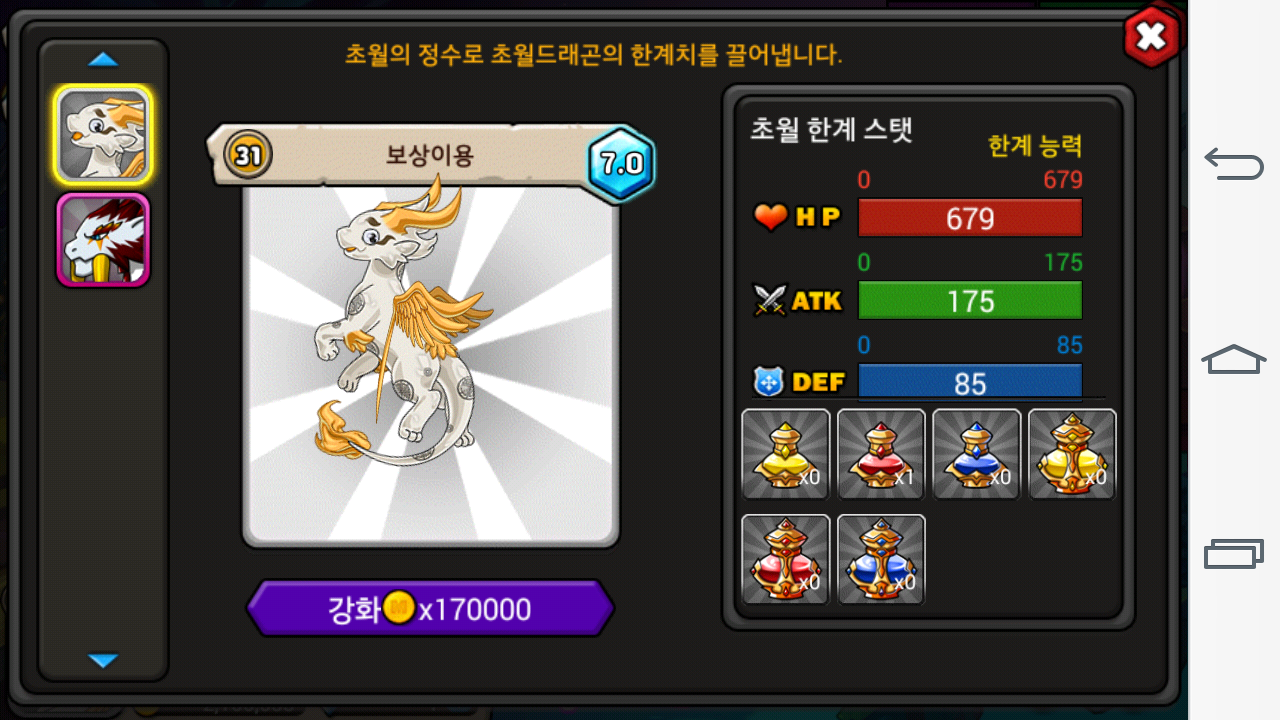Select the large ornate yellow essence potion
The image size is (1280, 720).
1072,454
